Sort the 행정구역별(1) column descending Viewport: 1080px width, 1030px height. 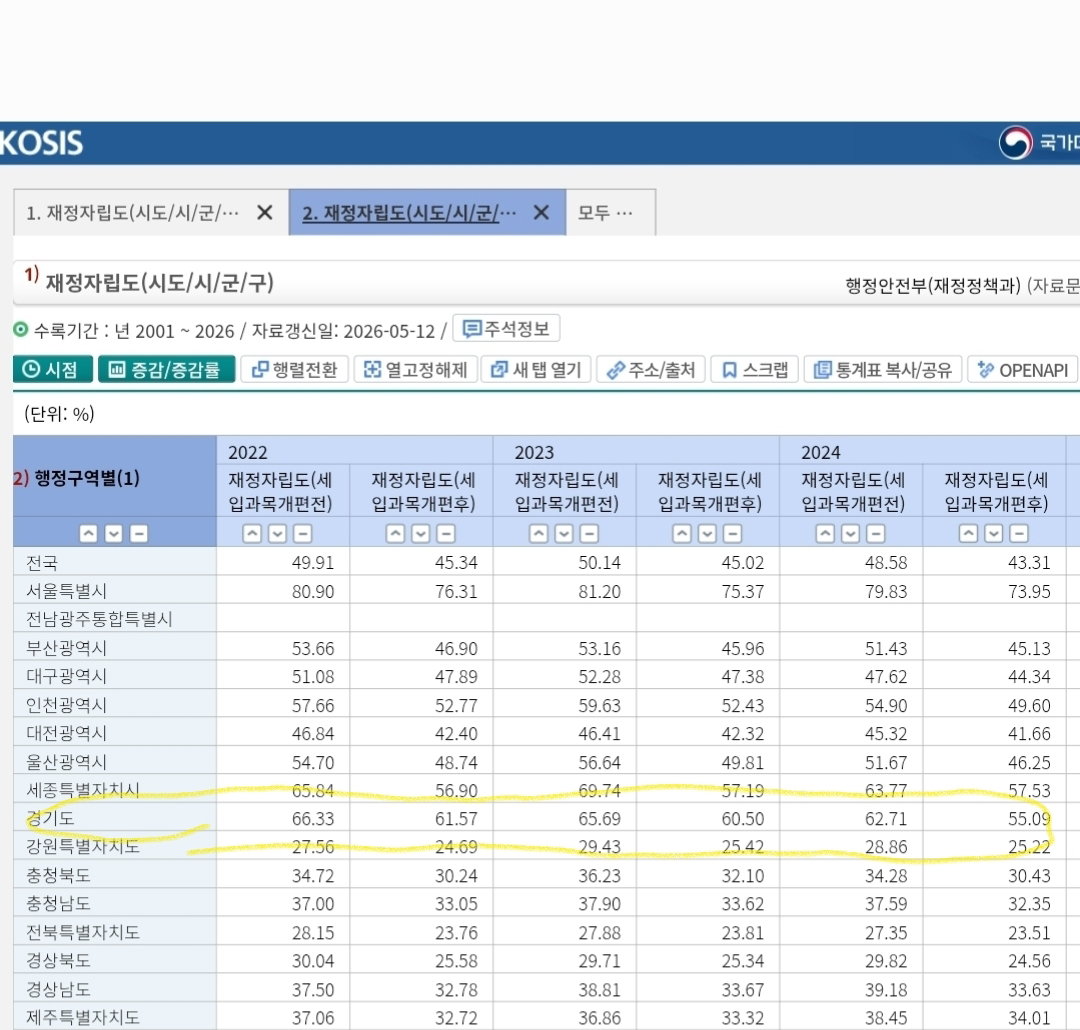coord(114,533)
